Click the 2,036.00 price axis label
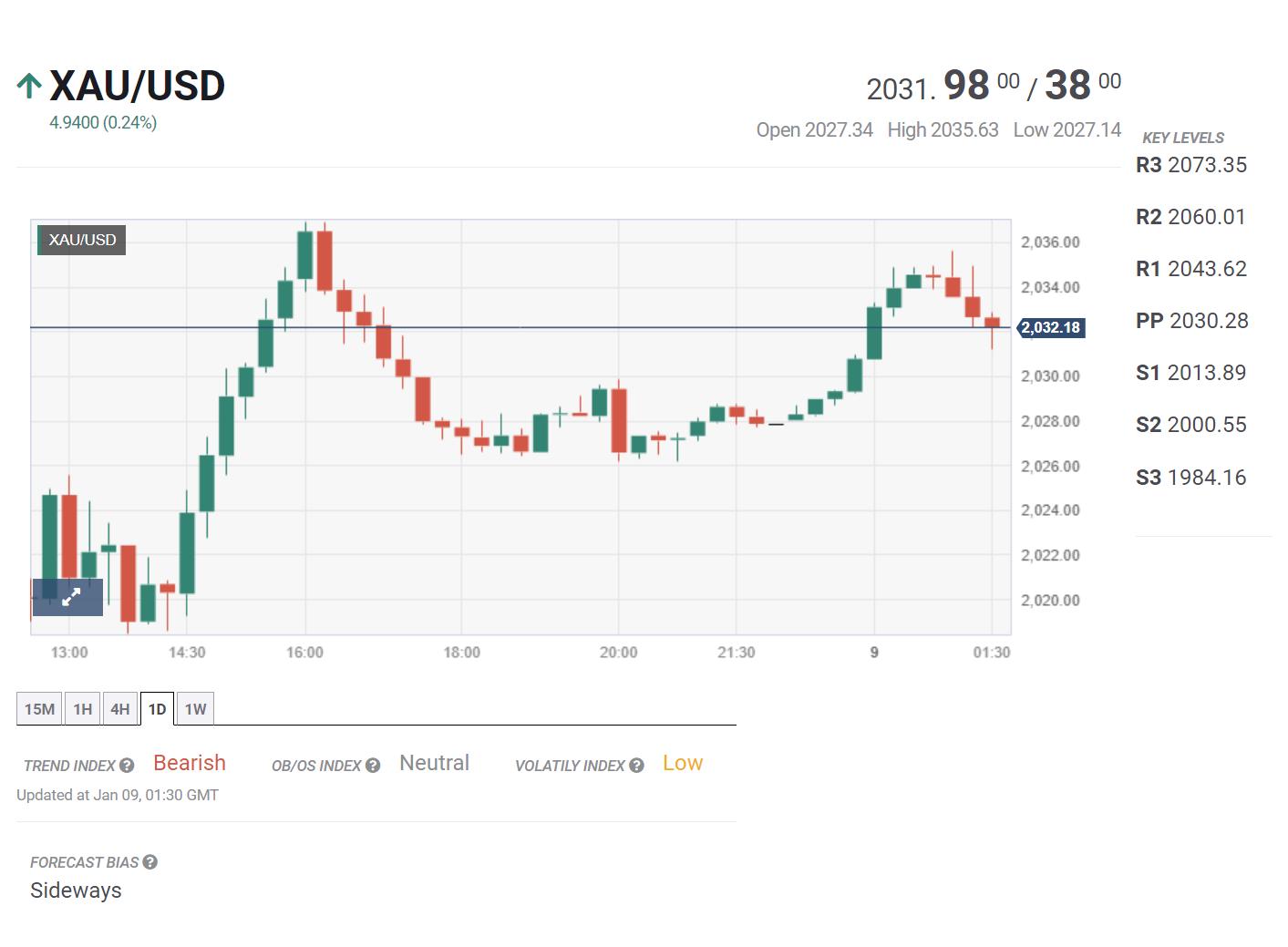Image resolution: width=1288 pixels, height=947 pixels. [1050, 242]
